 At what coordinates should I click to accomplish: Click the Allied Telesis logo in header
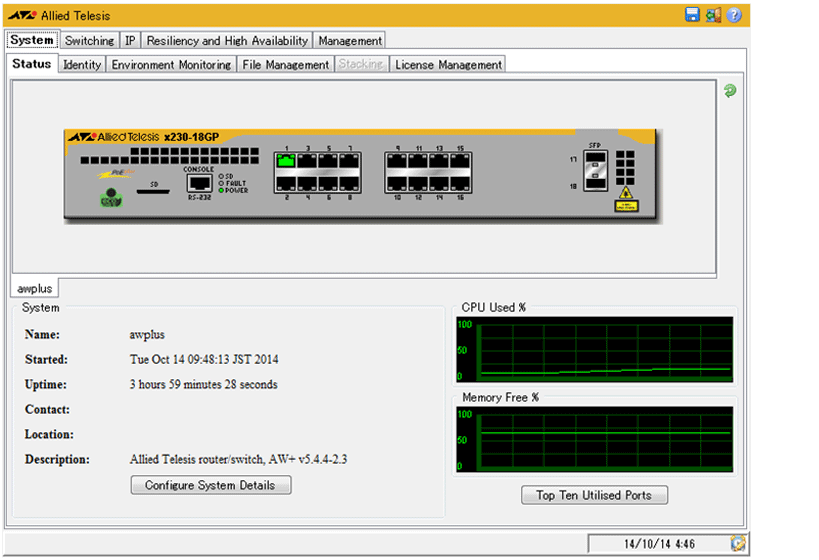click(59, 16)
